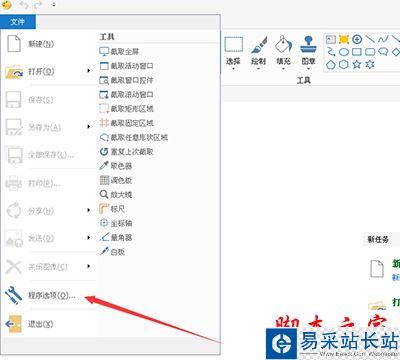The width and height of the screenshot is (400, 360).
Task: Click the redo arrow in title bar
Action: pos(39,5)
